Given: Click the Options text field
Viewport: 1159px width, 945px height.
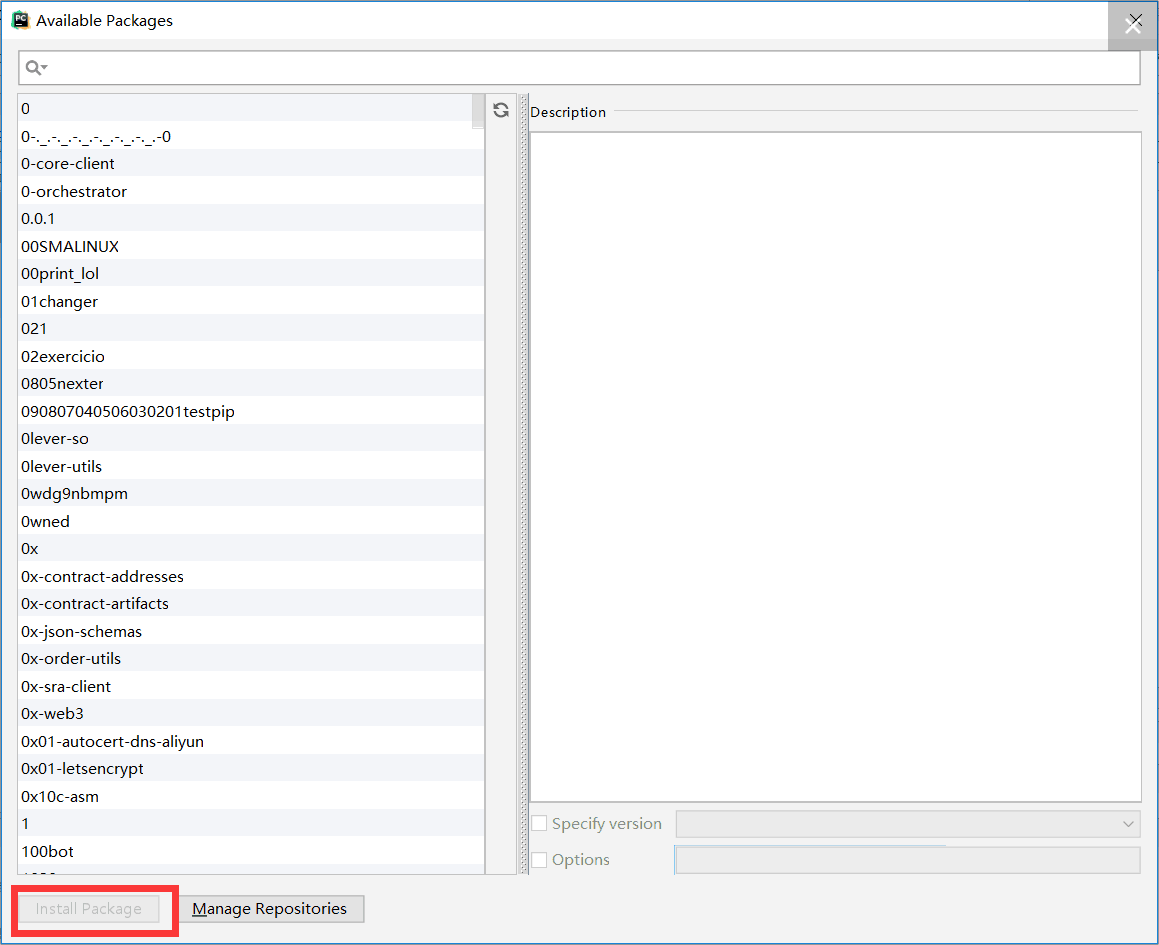Looking at the screenshot, I should point(908,860).
